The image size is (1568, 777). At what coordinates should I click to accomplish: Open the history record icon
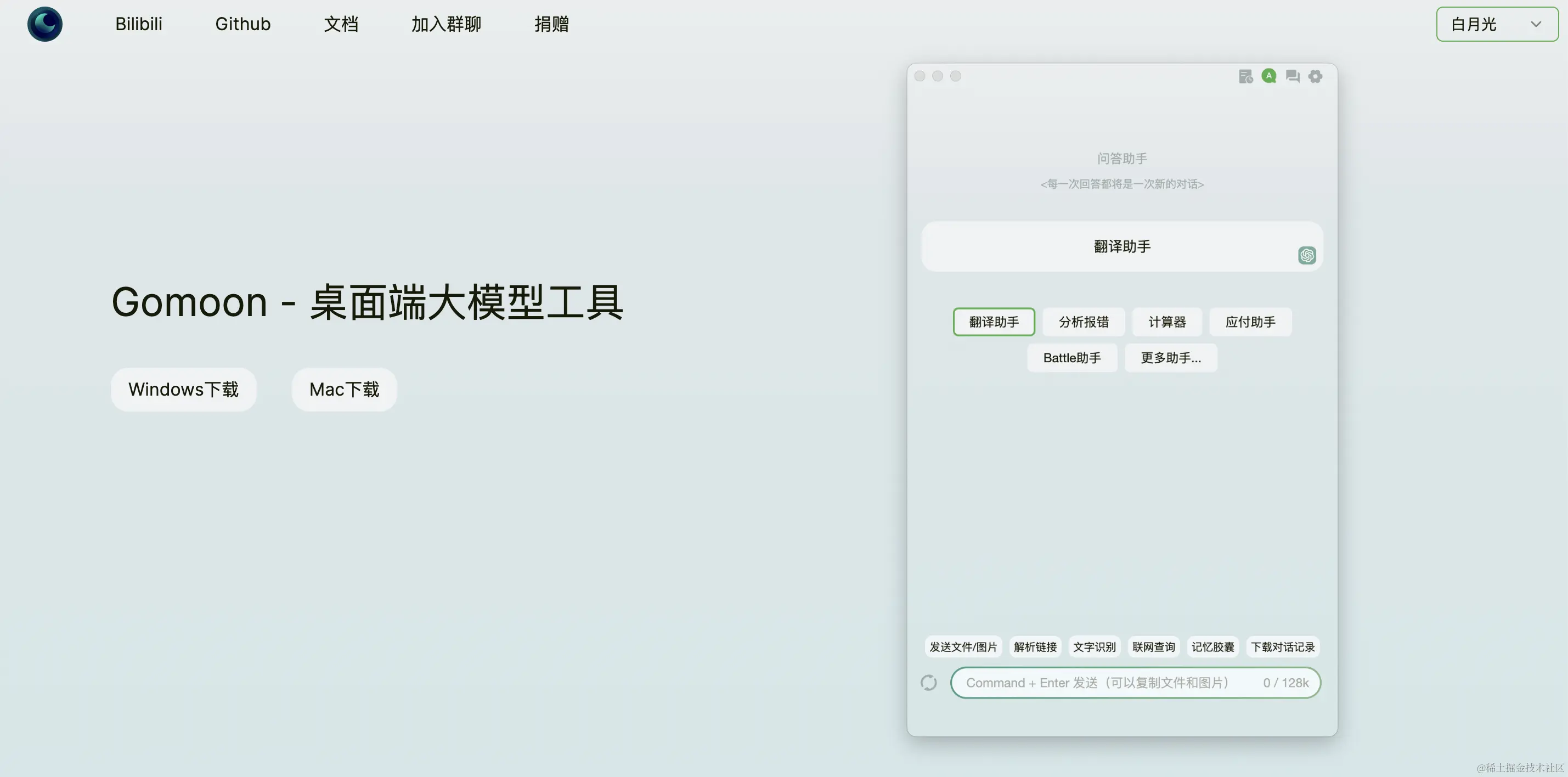coord(1245,76)
